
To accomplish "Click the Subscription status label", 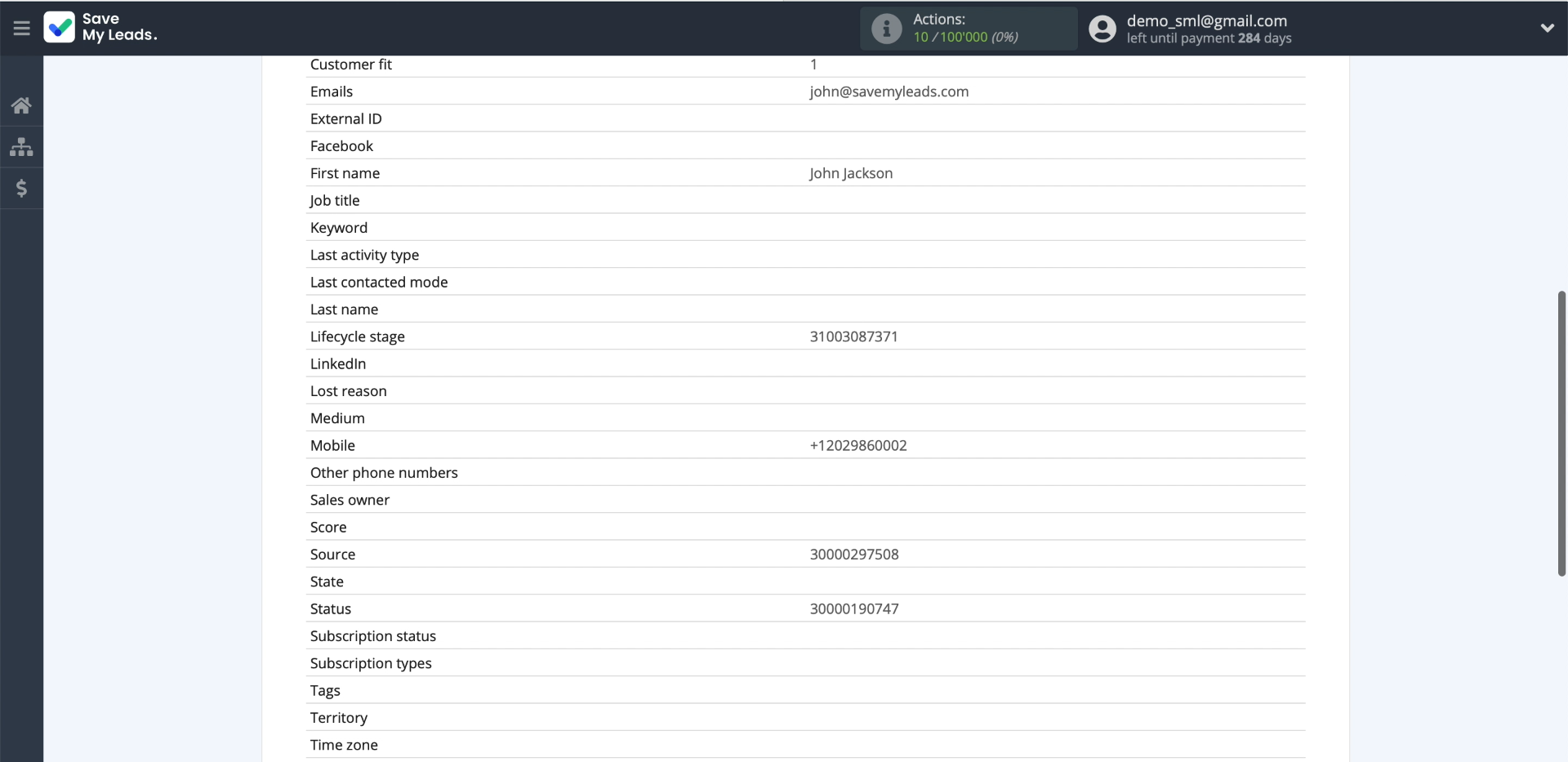I will [x=372, y=636].
